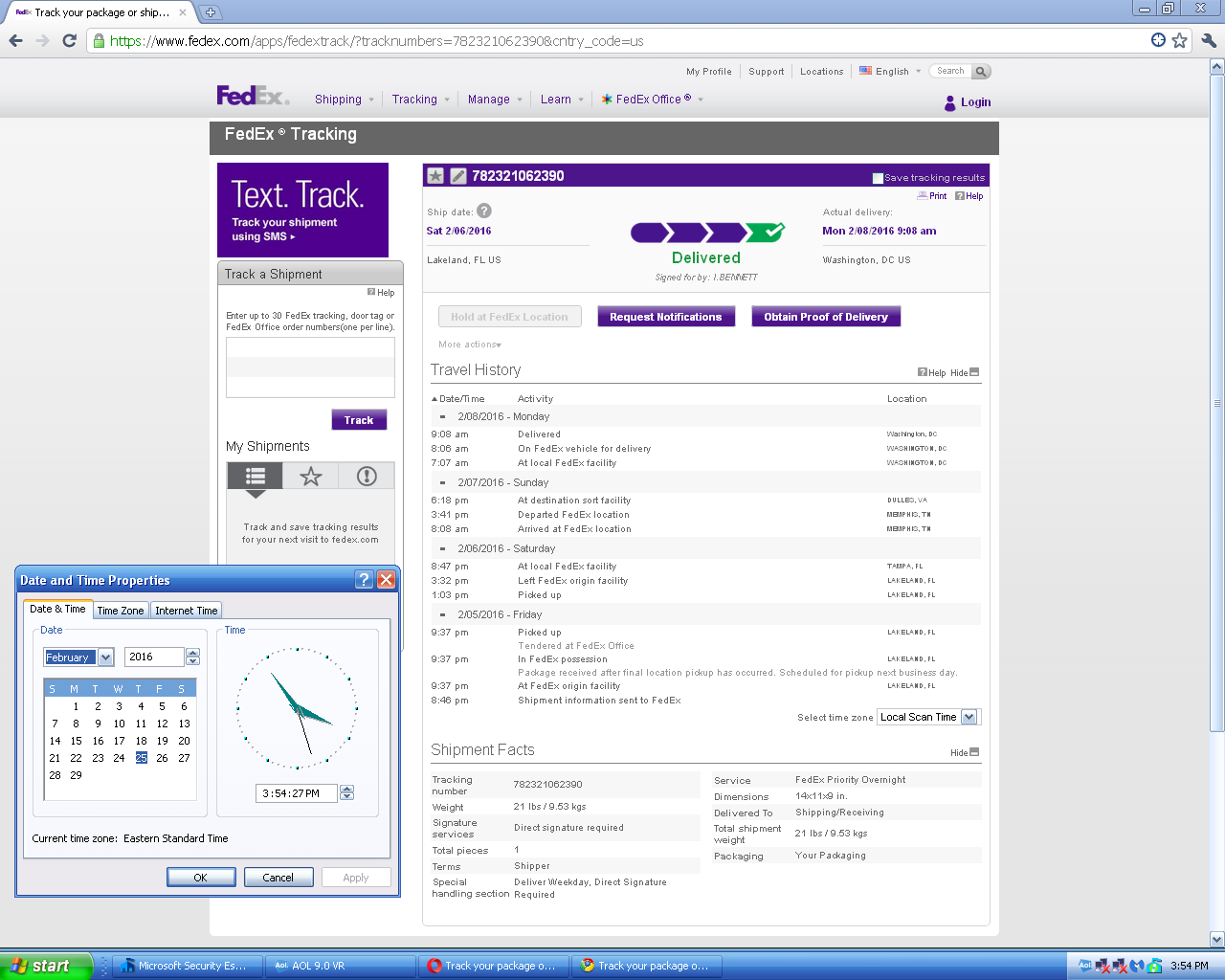Open the alerts exclamation icon tab
Screen dimensions: 1225x980
[367, 477]
